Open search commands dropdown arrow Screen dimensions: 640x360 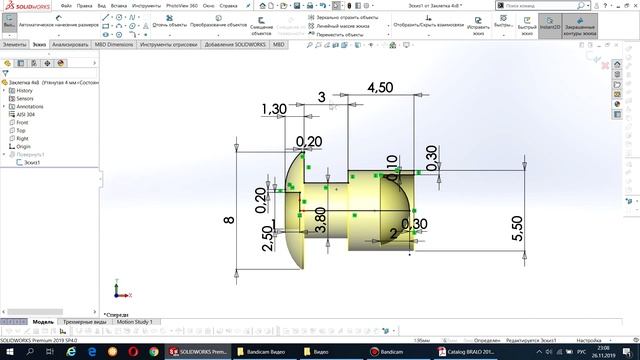[588, 6]
